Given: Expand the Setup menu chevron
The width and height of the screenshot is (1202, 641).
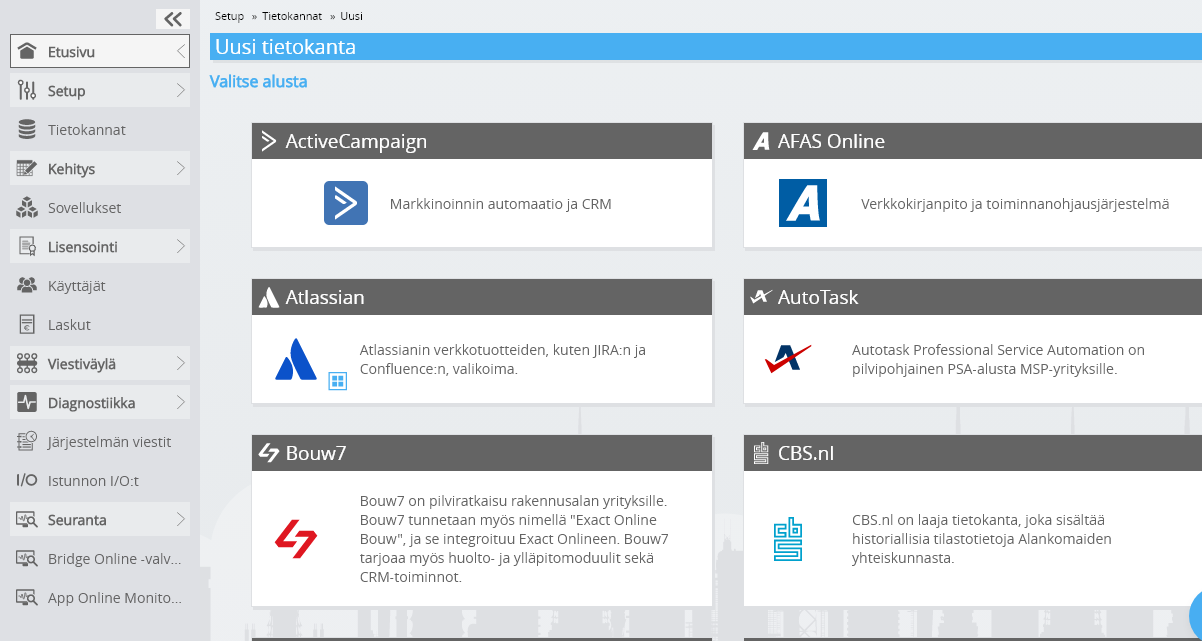Looking at the screenshot, I should point(180,91).
